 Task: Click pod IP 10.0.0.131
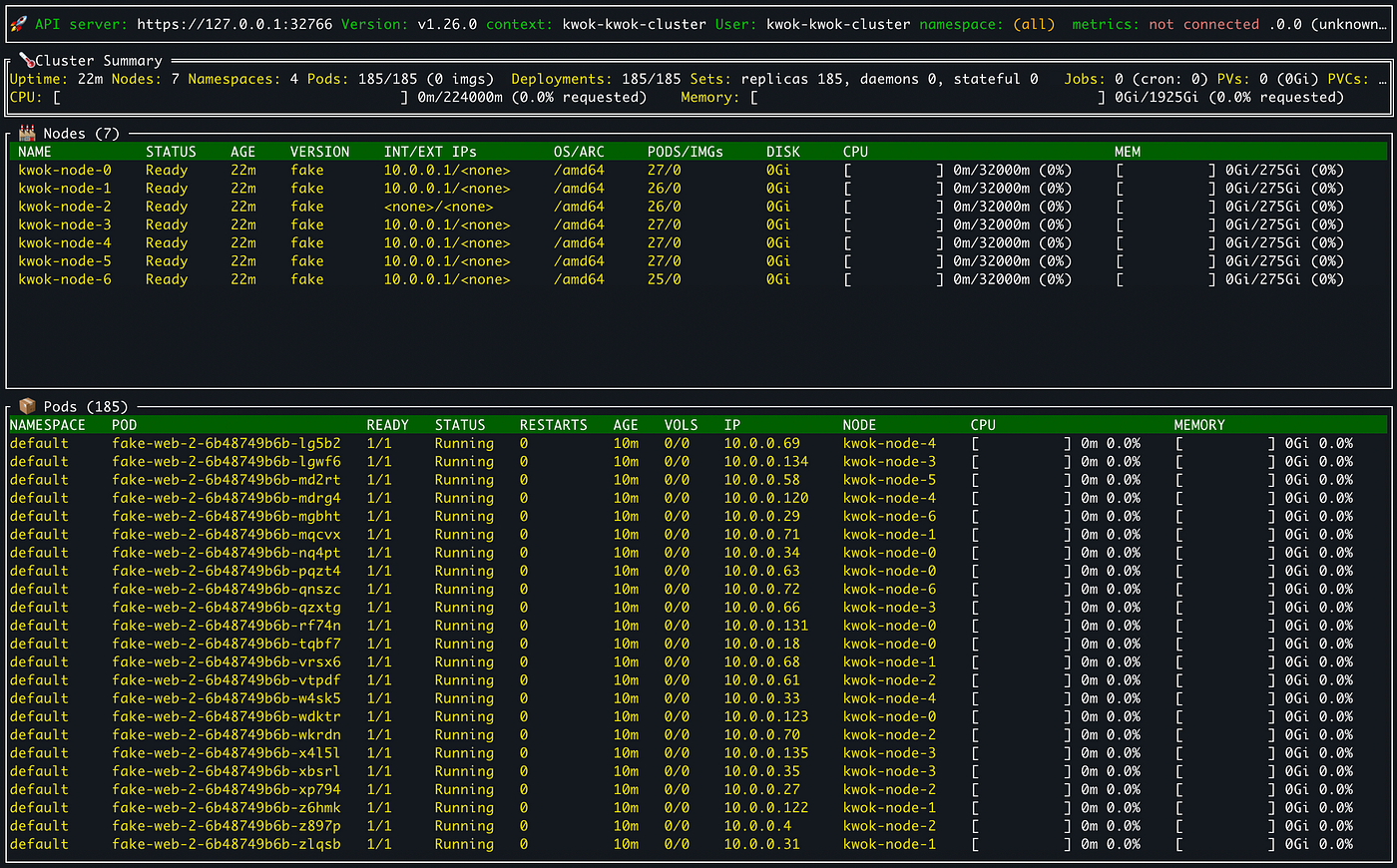(766, 626)
